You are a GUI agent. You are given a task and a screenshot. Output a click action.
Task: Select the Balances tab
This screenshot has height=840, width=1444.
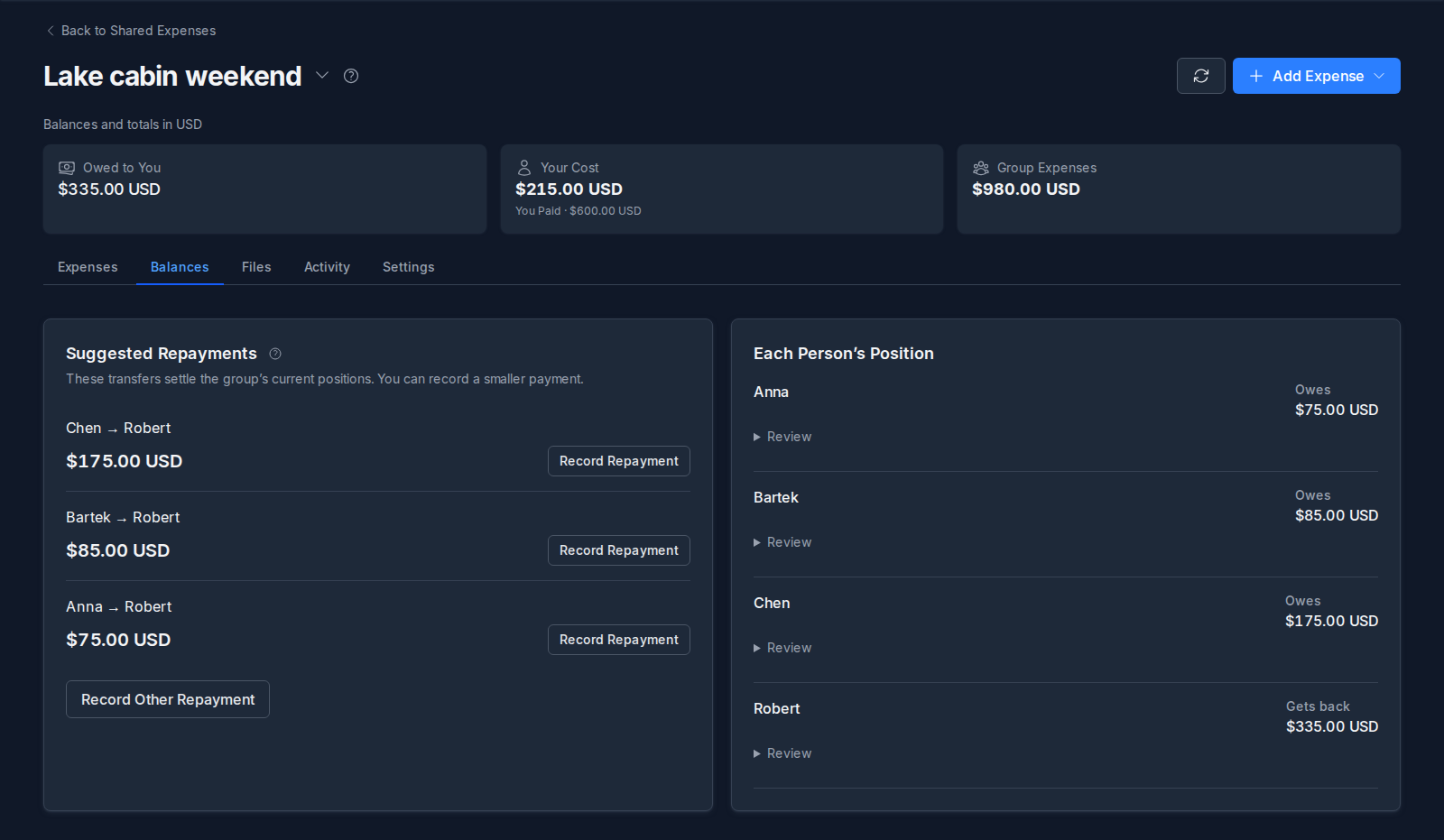coord(180,267)
